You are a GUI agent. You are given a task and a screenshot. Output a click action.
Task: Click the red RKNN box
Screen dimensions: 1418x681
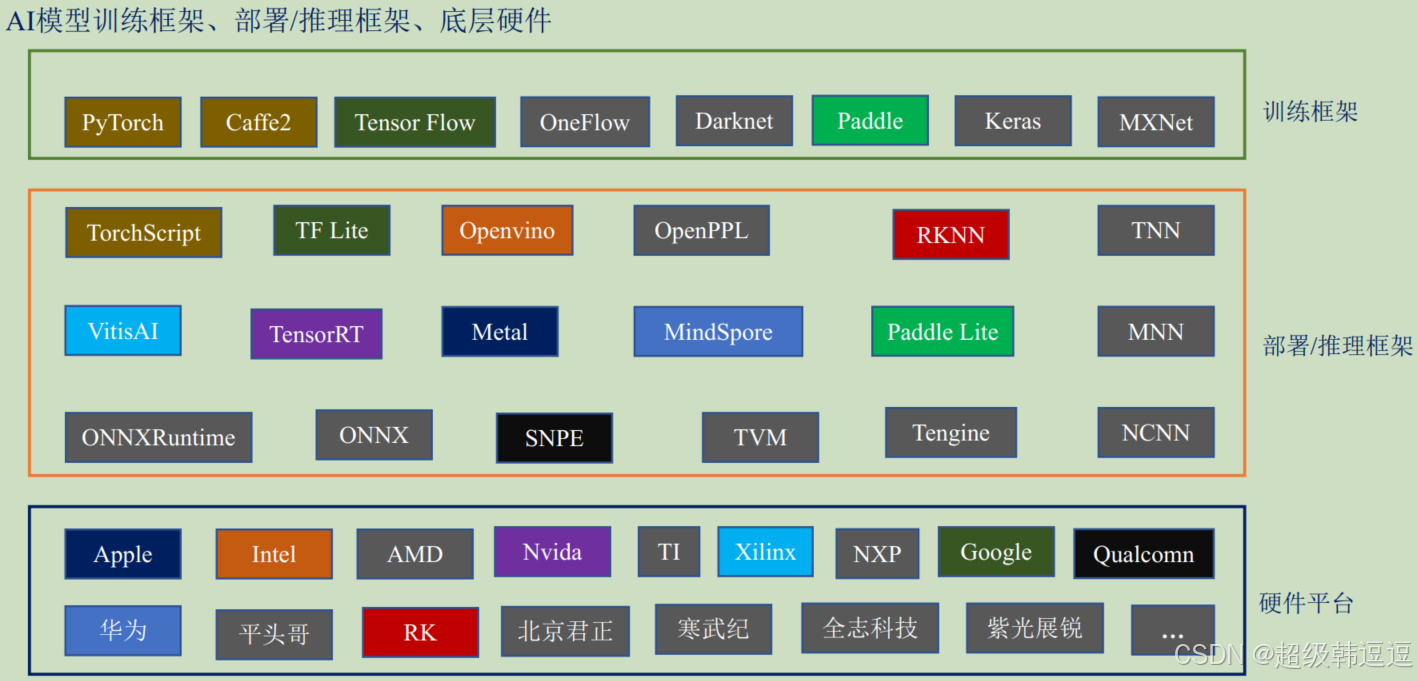pos(951,234)
